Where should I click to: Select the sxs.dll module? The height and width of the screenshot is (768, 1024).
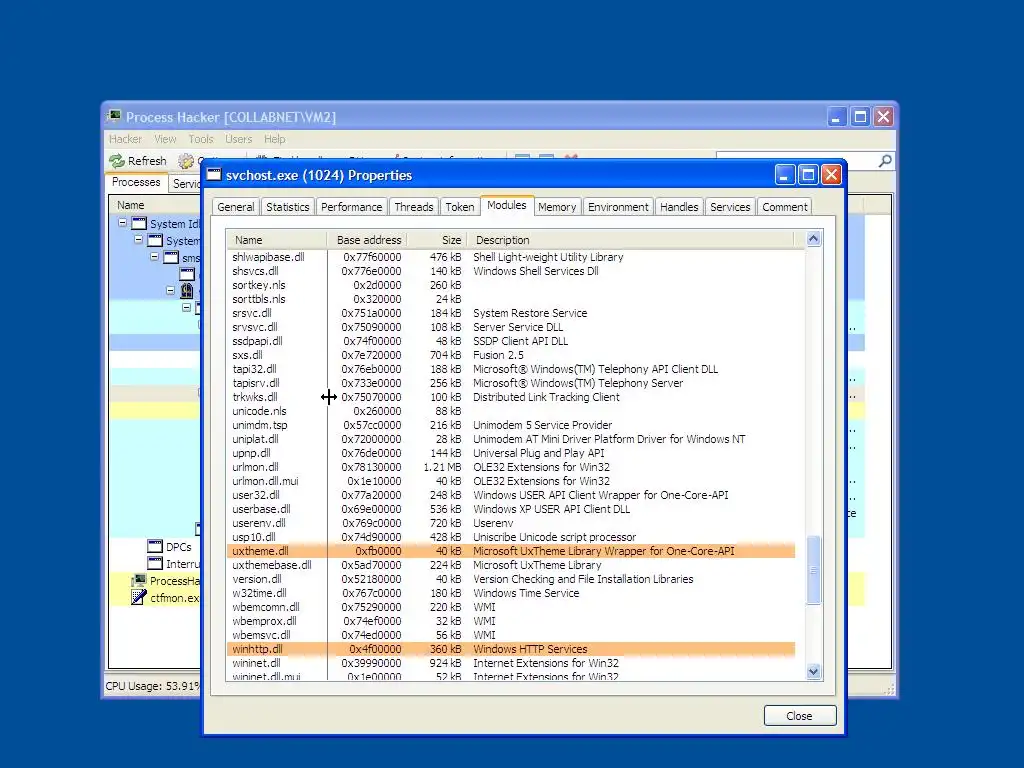point(248,355)
